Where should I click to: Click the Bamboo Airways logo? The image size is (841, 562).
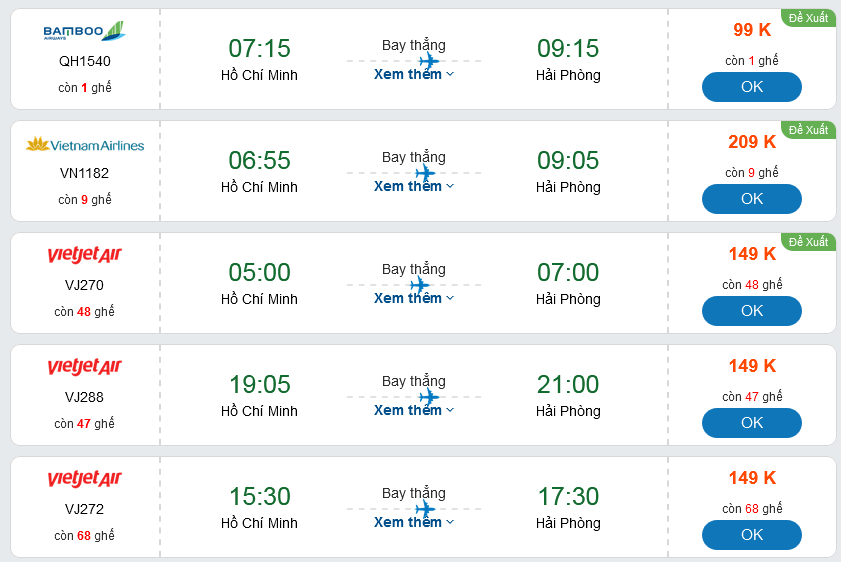point(84,32)
